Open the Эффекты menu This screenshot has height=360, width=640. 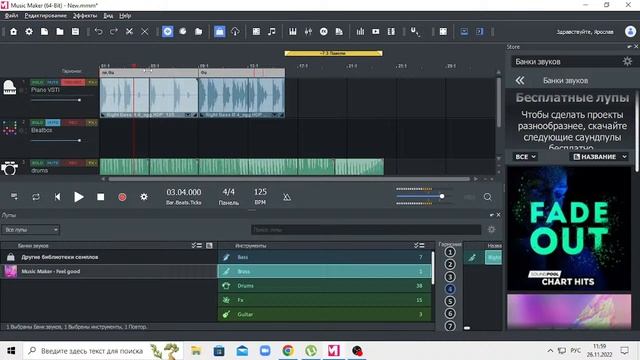pos(85,16)
